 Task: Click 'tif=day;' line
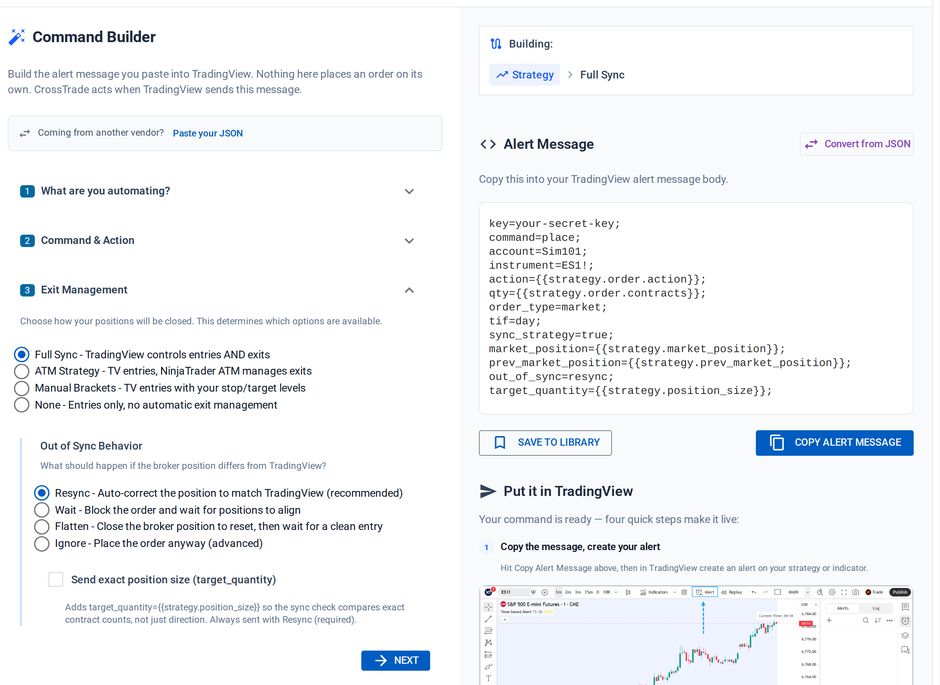(x=515, y=321)
